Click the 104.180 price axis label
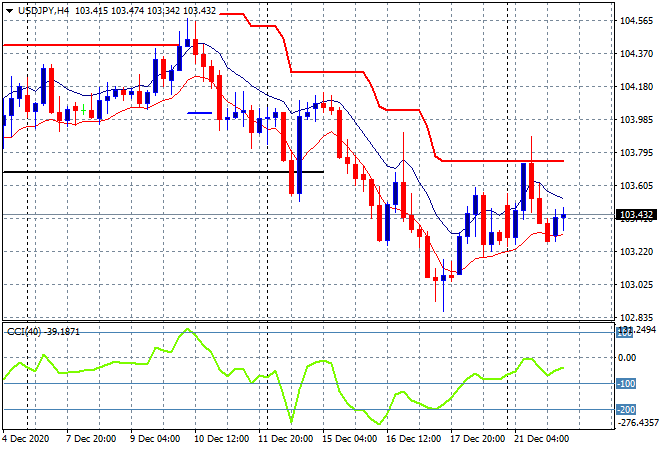The image size is (660, 450). point(636,86)
